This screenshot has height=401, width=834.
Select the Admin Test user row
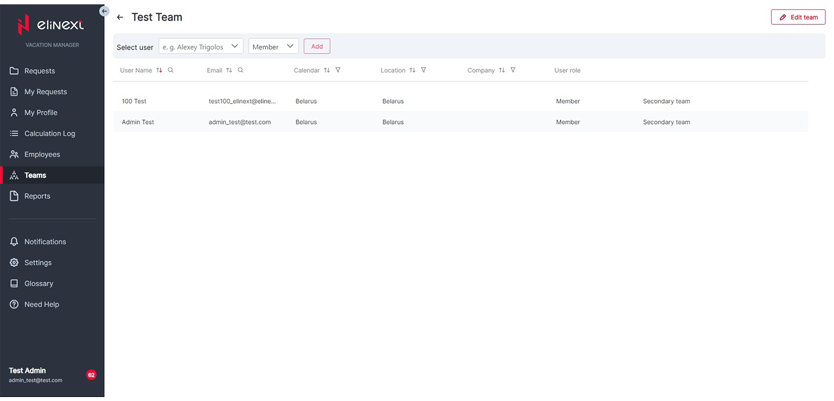(x=138, y=122)
